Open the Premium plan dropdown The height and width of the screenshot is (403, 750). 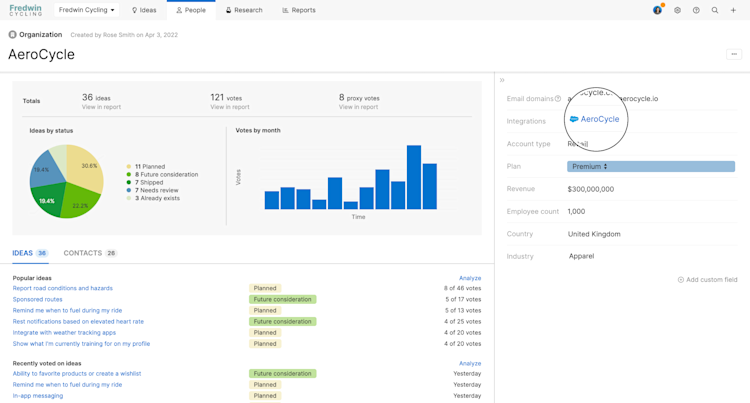coord(651,166)
